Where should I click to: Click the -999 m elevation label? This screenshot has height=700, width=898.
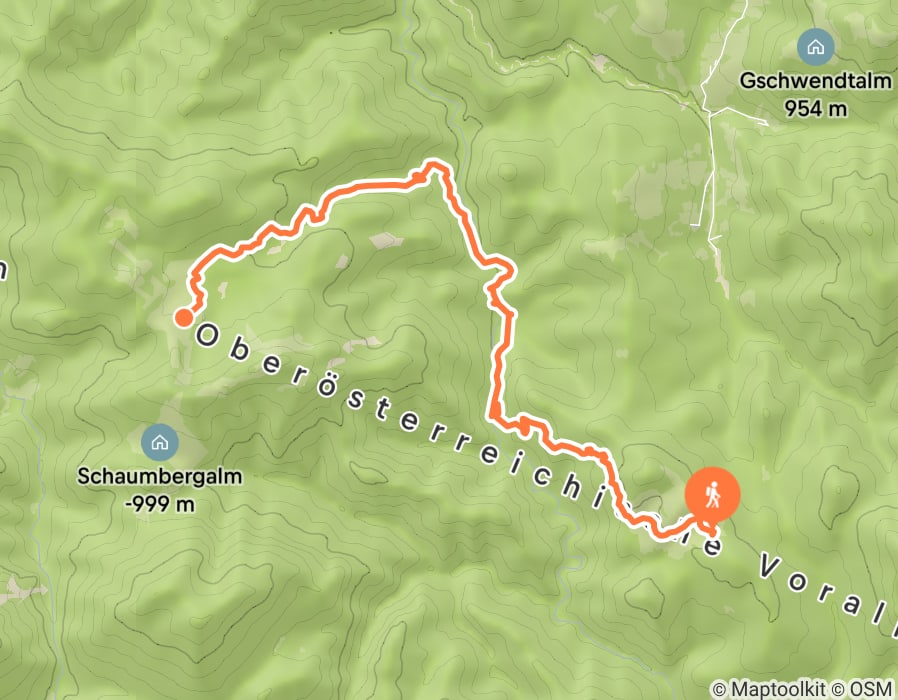(x=160, y=504)
